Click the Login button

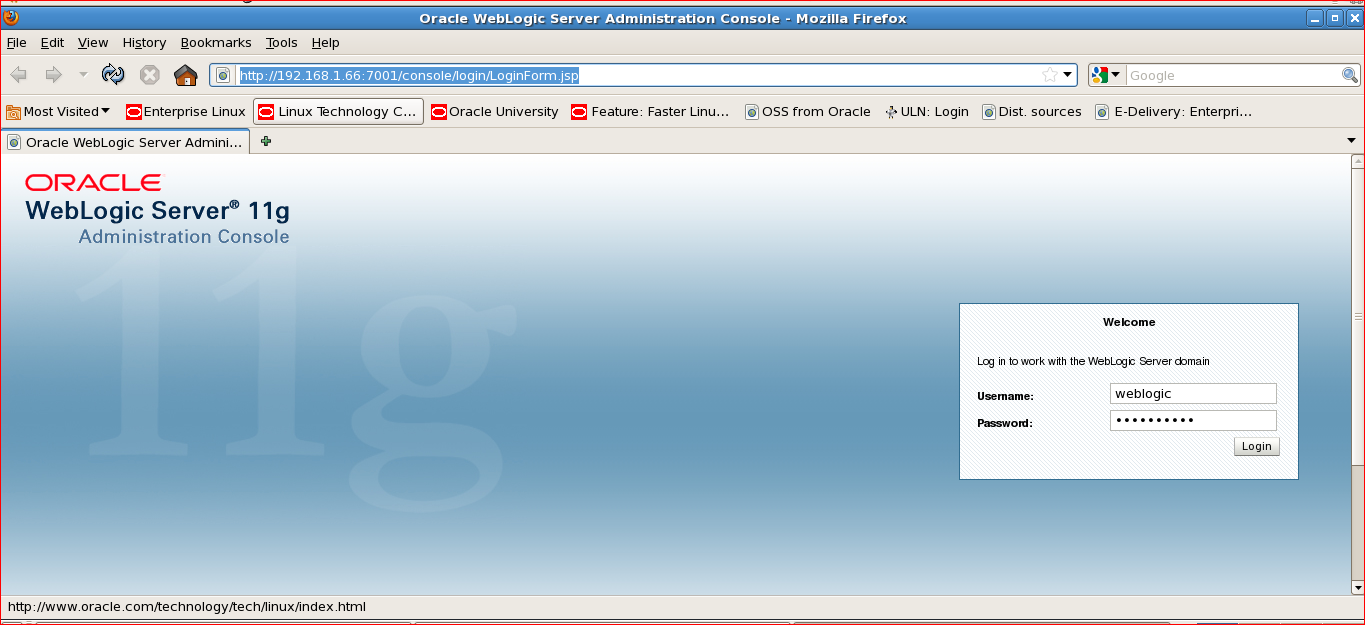coord(1256,446)
